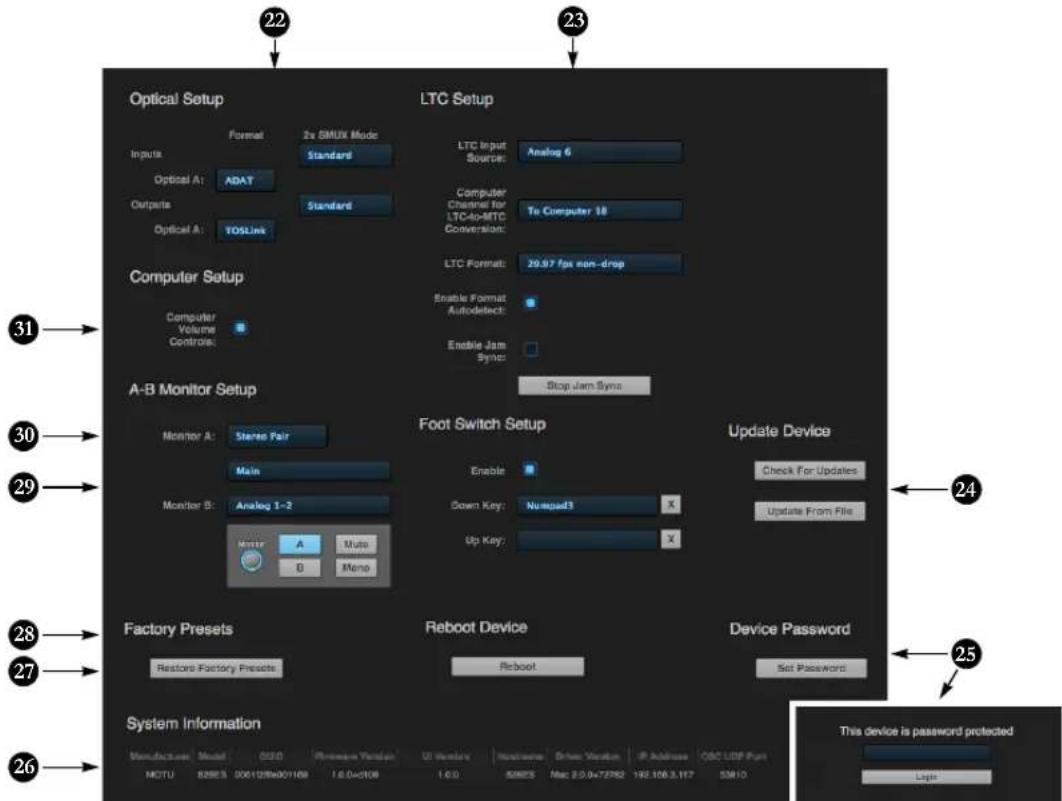
Task: Select monitor B with the B button
Action: tap(299, 567)
